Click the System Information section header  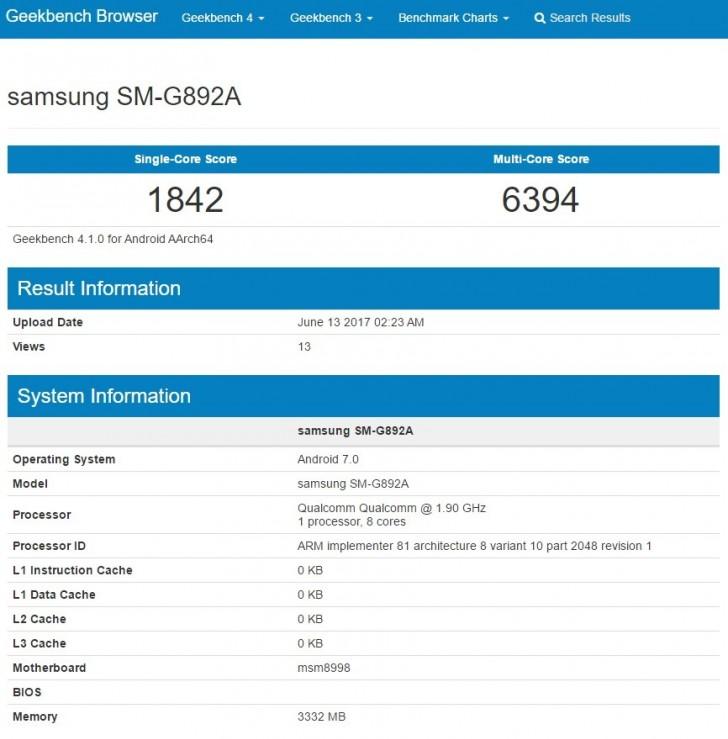pos(104,396)
